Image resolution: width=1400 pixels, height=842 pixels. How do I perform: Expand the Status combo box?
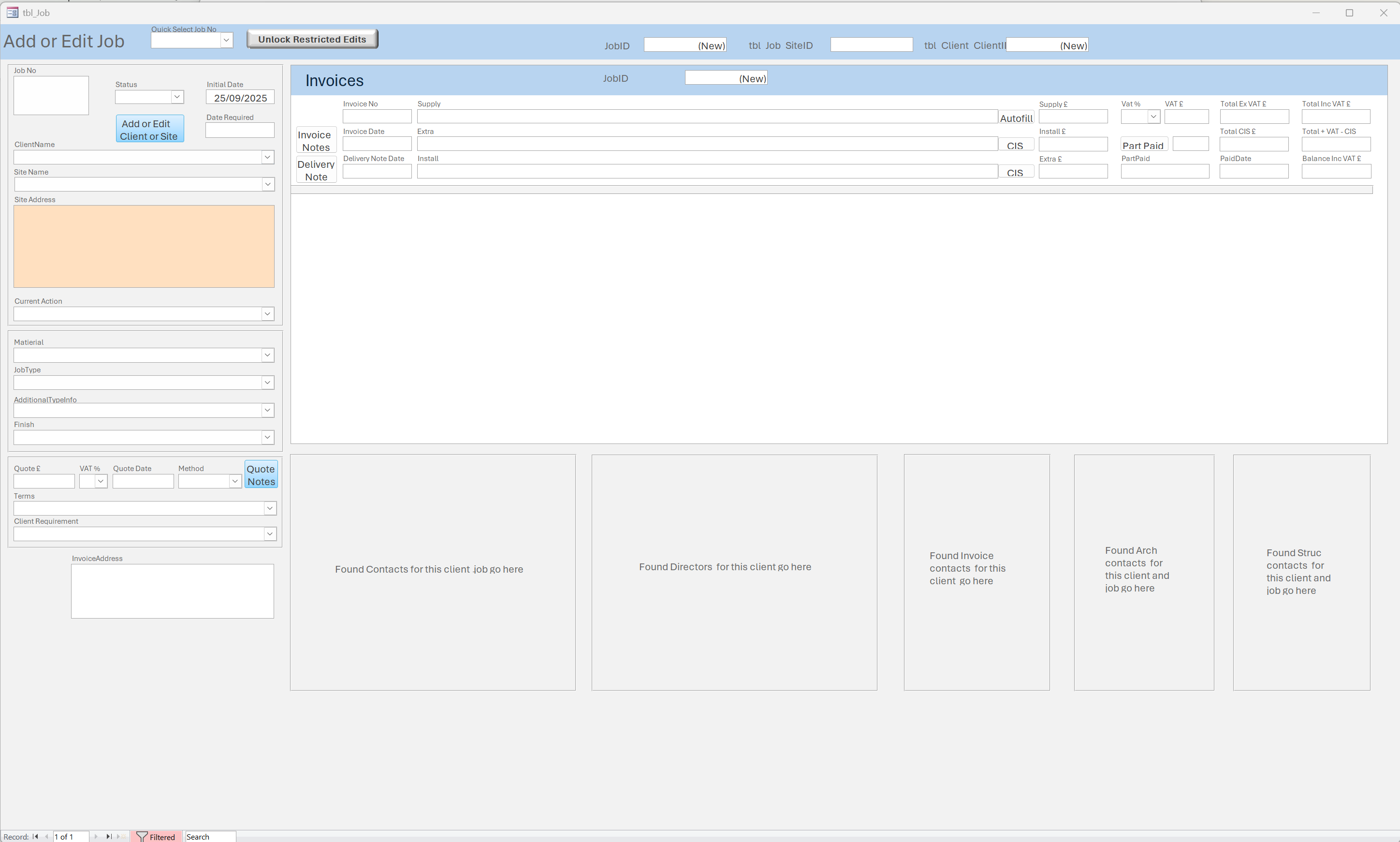177,97
